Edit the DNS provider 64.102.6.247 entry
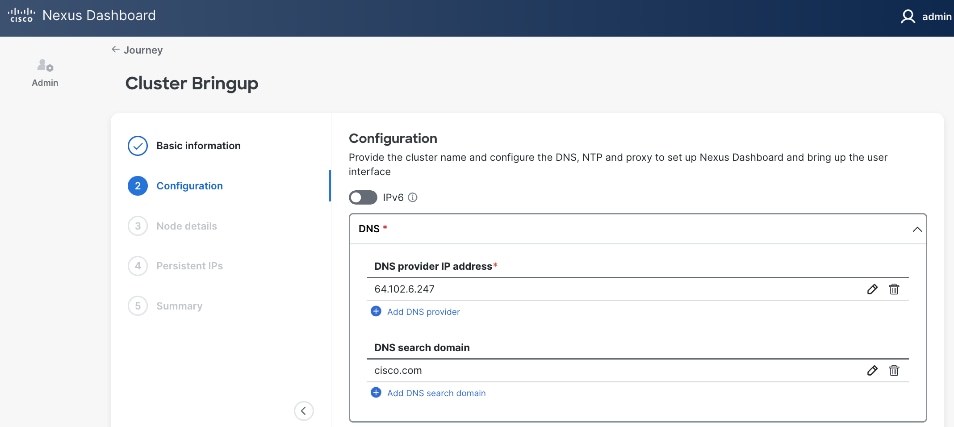The width and height of the screenshot is (954, 427). click(x=872, y=289)
